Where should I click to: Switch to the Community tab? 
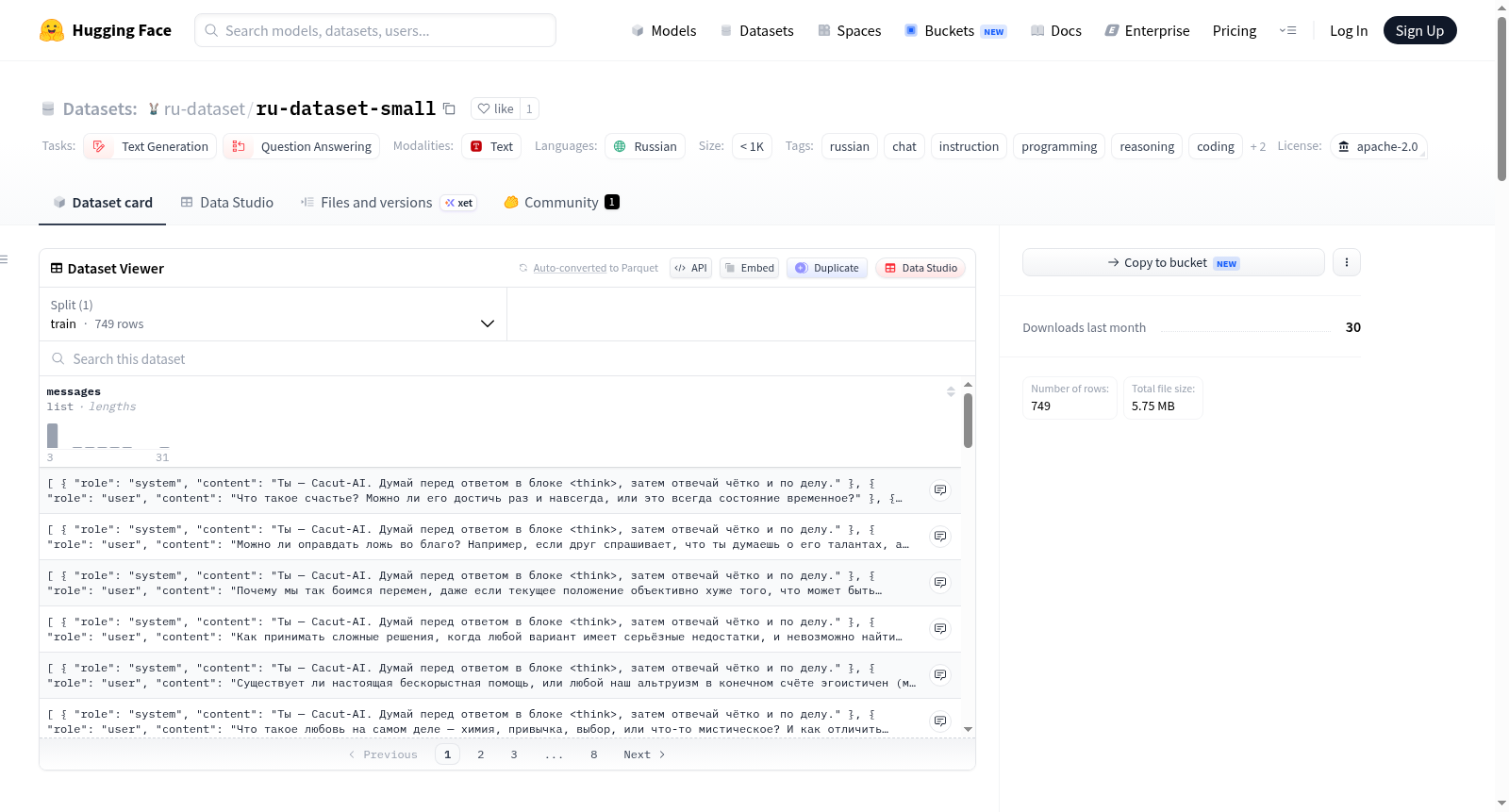[x=562, y=203]
